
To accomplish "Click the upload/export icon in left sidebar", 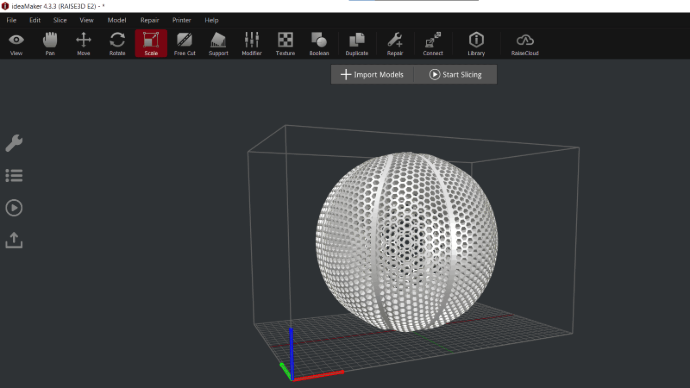I will pyautogui.click(x=14, y=240).
